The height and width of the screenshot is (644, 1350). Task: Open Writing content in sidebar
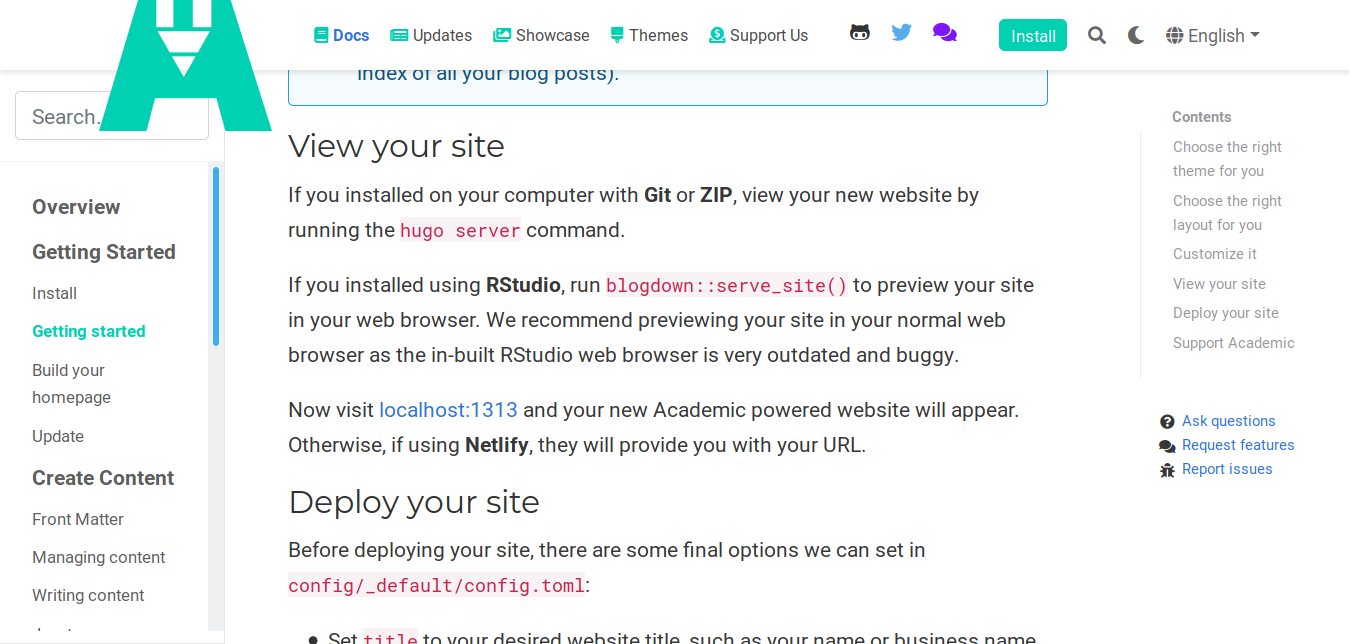click(88, 595)
